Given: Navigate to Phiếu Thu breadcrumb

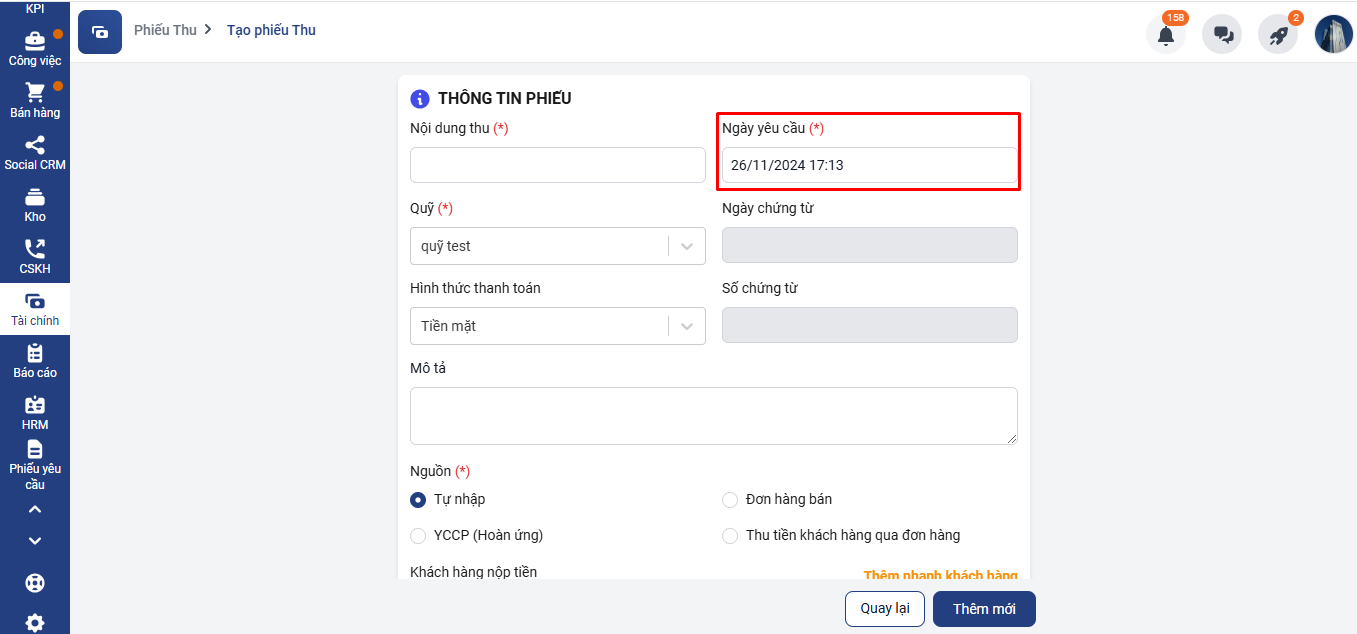Looking at the screenshot, I should pos(165,30).
